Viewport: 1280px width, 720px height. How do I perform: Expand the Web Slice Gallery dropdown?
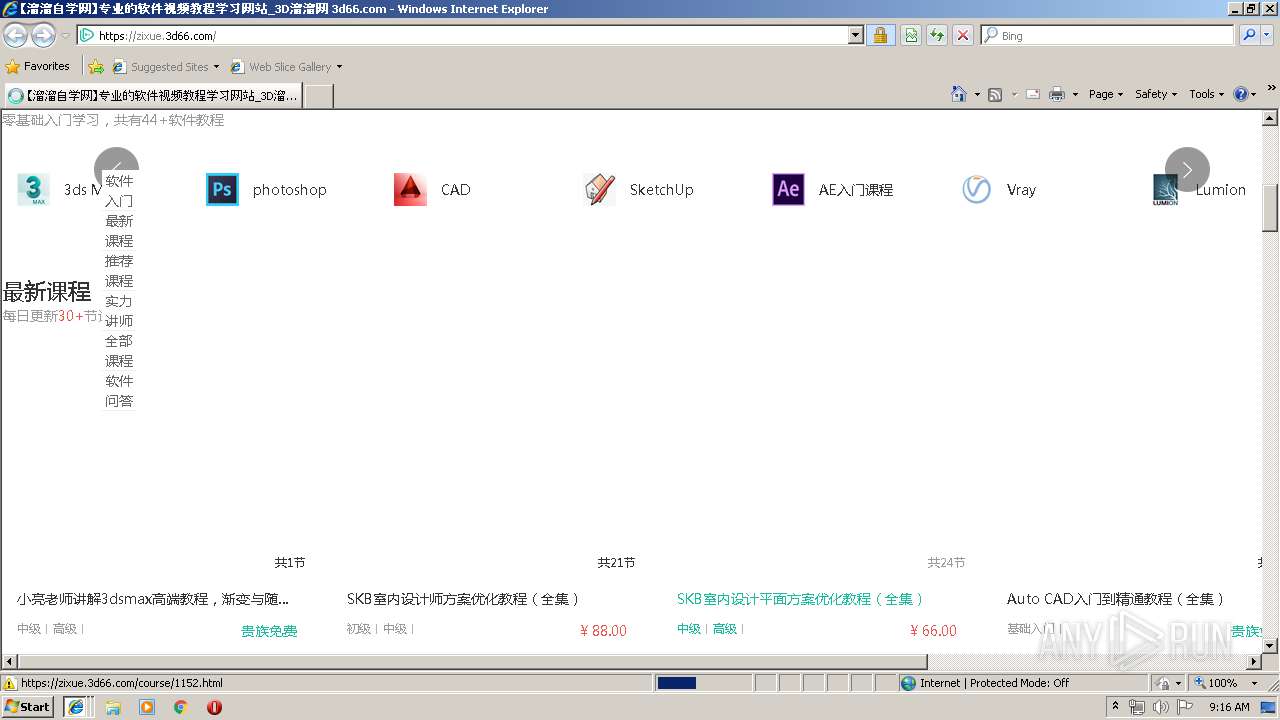click(x=339, y=67)
